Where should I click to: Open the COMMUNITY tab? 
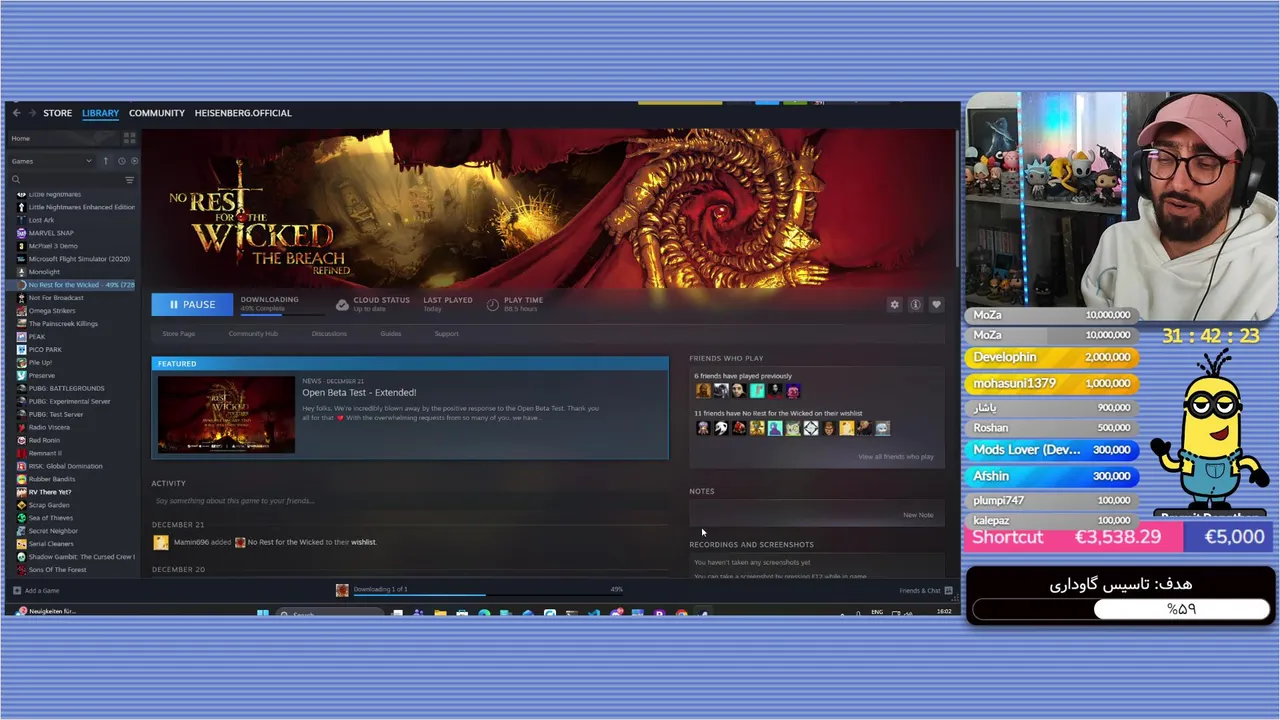coord(157,113)
